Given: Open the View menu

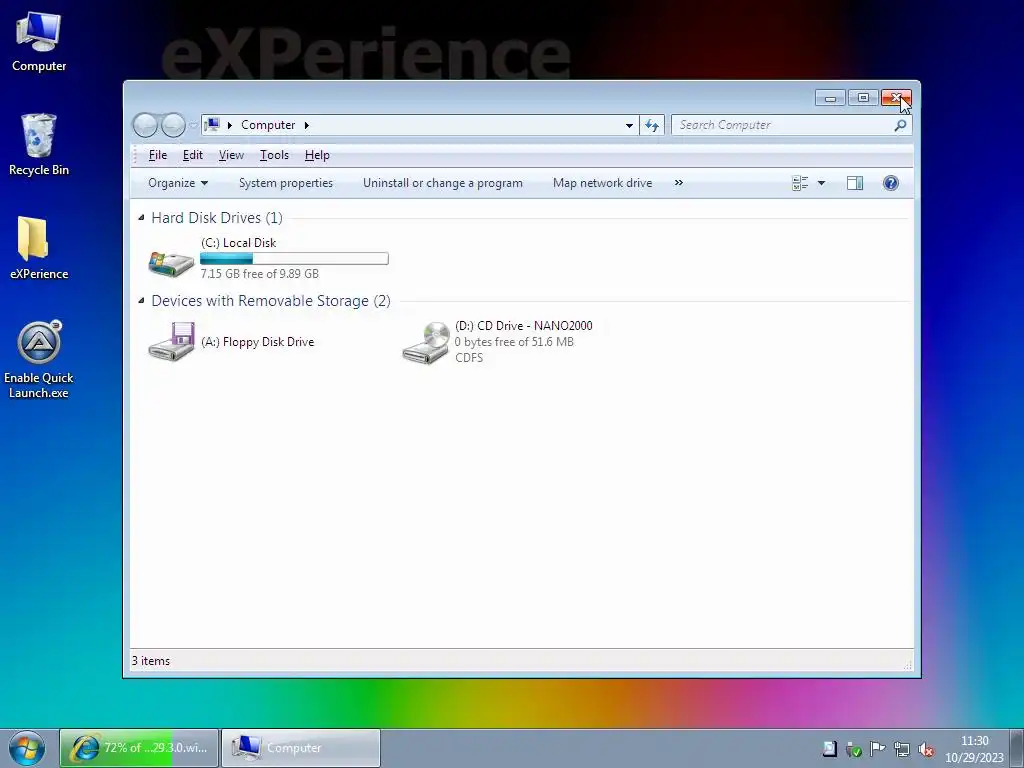Looking at the screenshot, I should 231,155.
